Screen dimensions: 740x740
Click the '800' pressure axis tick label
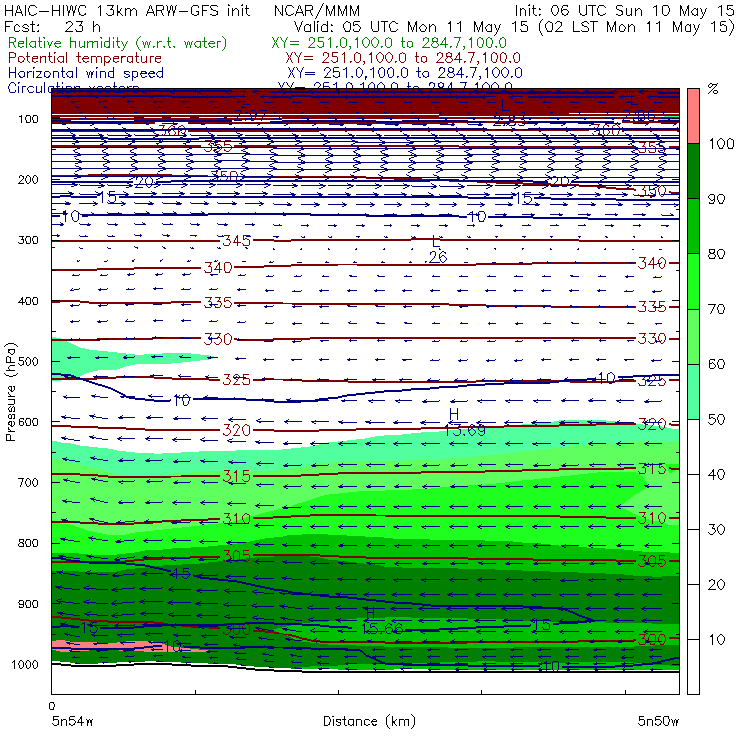(x=28, y=543)
